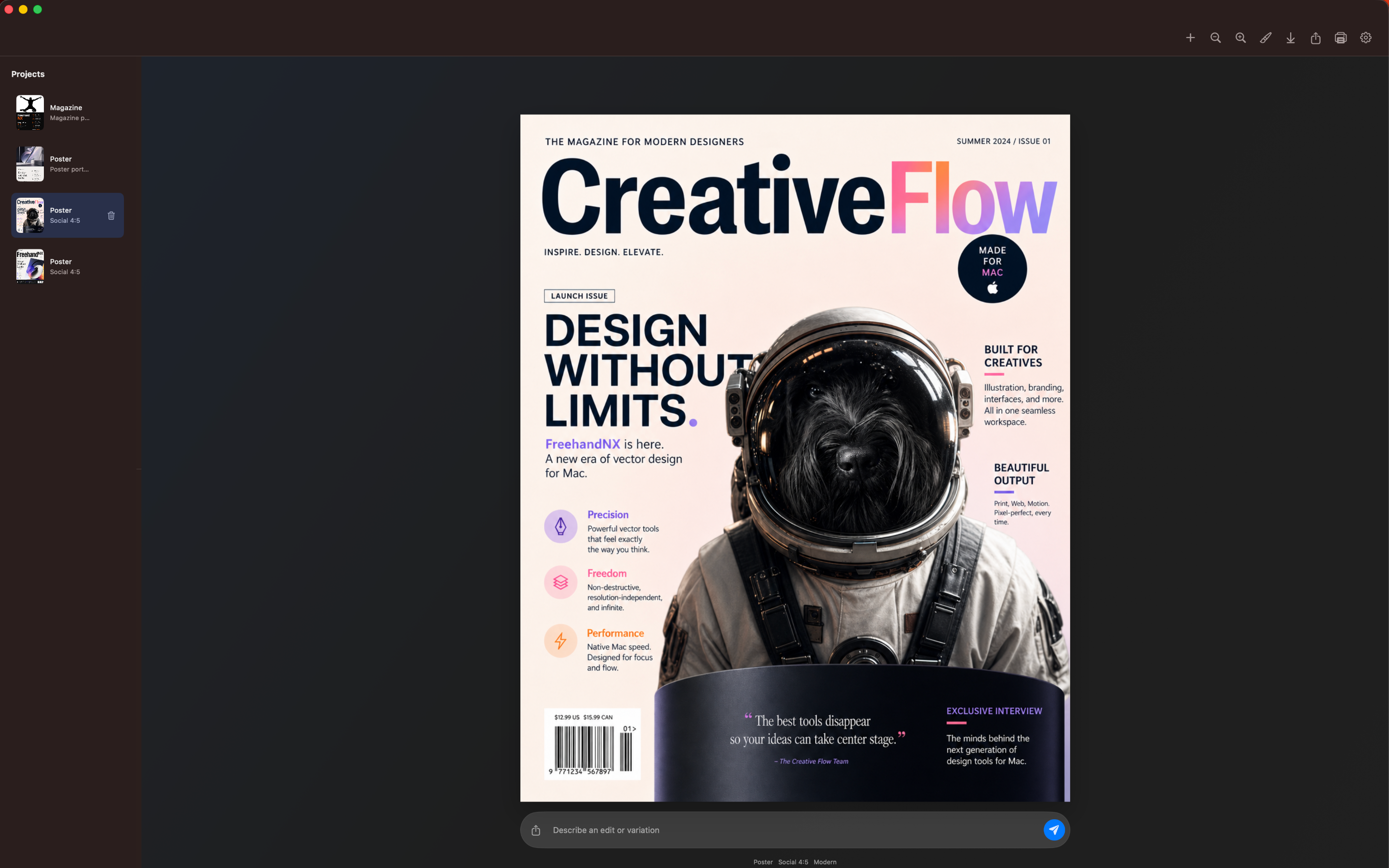Click the 'Projects' sidebar heading
The width and height of the screenshot is (1389, 868).
pos(28,74)
